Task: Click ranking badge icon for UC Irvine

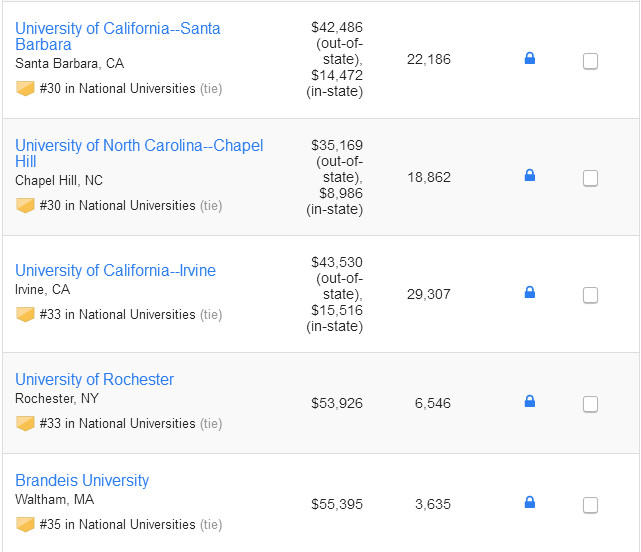Action: click(25, 314)
